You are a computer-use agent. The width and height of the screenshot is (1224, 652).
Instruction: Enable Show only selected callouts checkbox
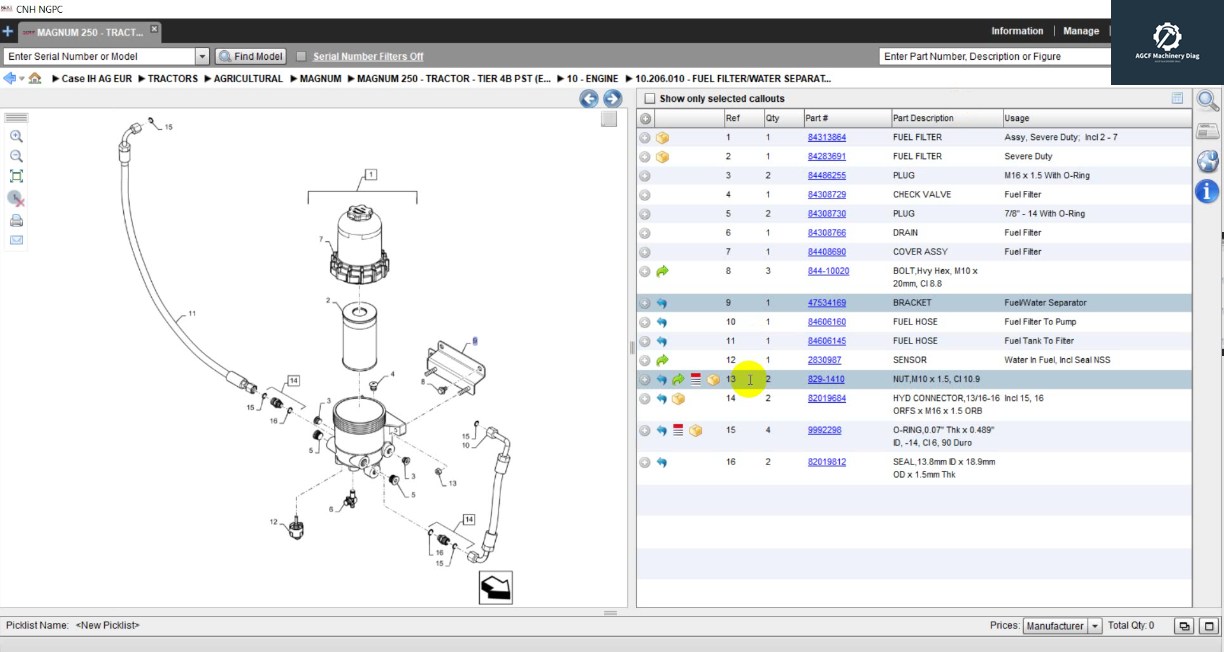[650, 99]
